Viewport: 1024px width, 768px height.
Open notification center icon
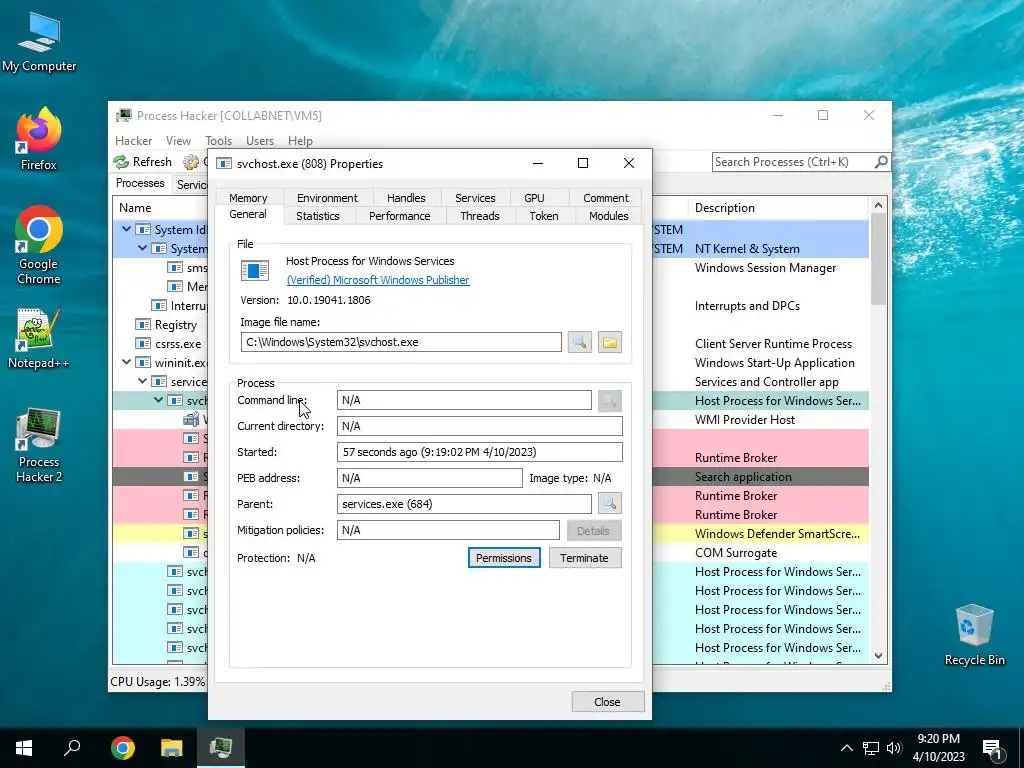pyautogui.click(x=993, y=750)
